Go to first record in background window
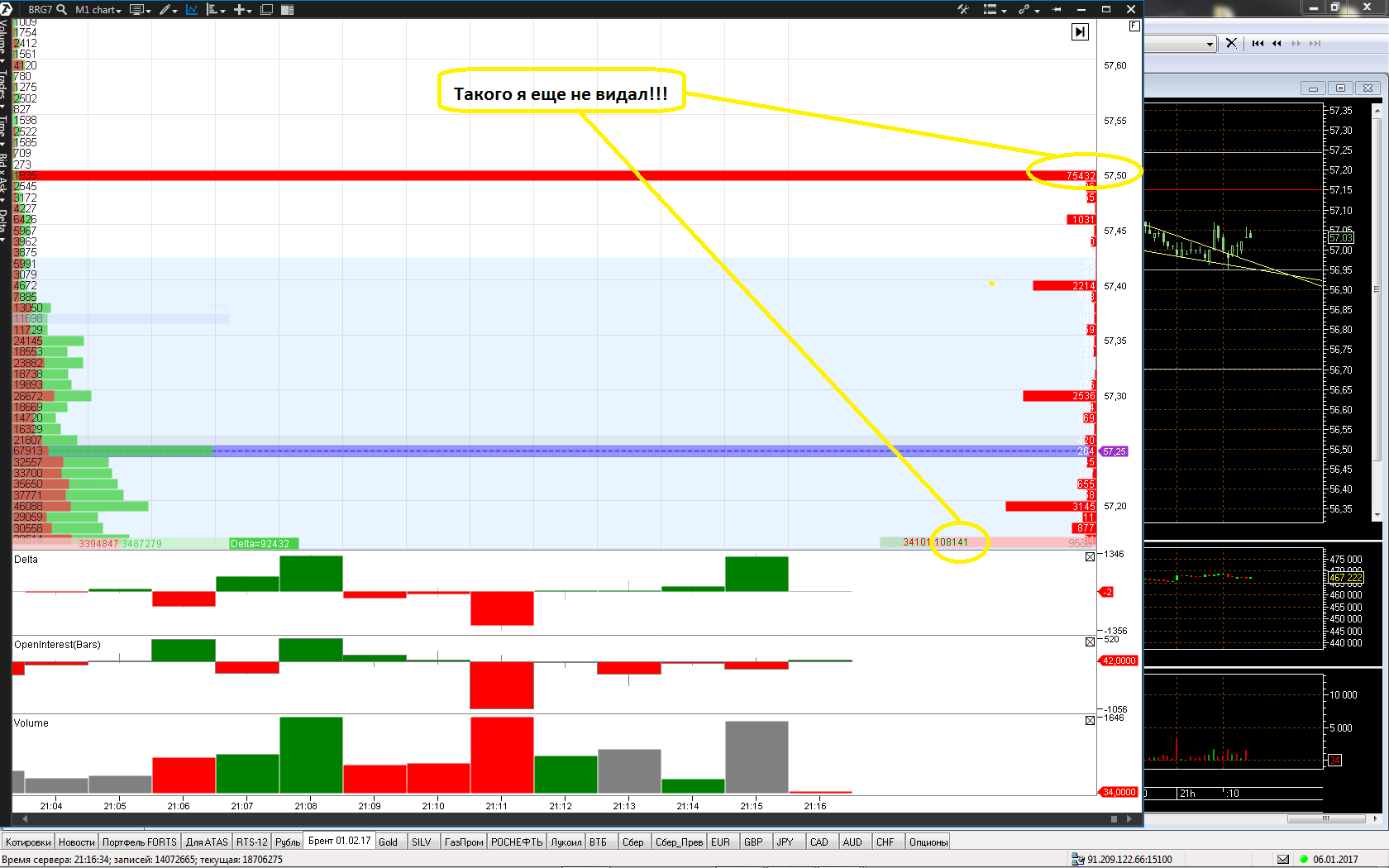The image size is (1389, 868). [x=1258, y=43]
